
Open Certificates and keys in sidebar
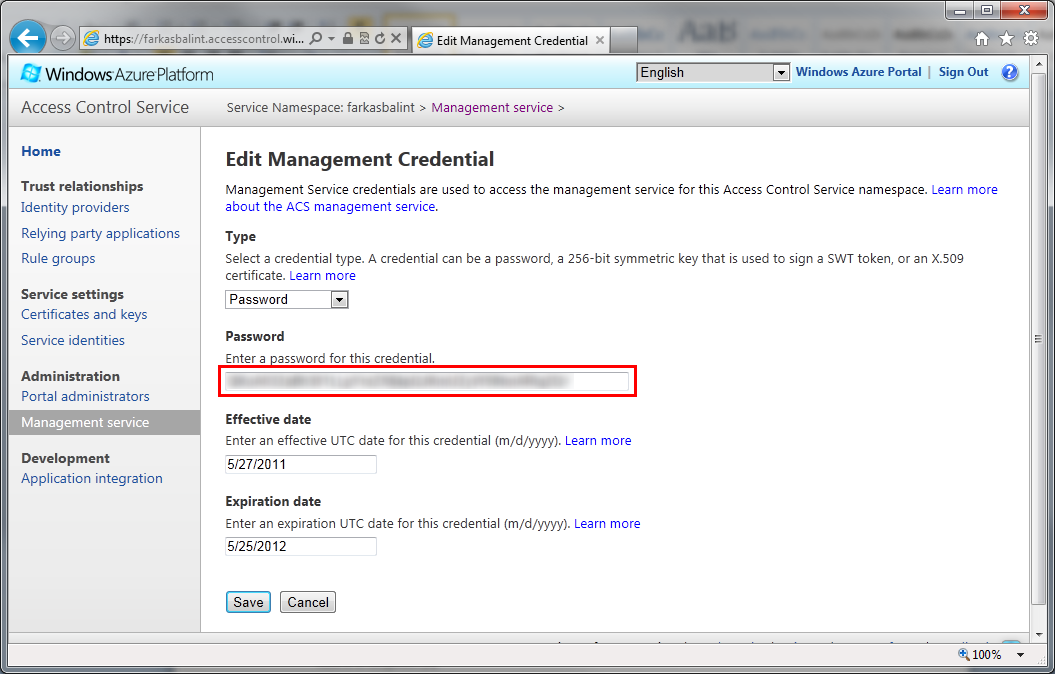pyautogui.click(x=84, y=314)
